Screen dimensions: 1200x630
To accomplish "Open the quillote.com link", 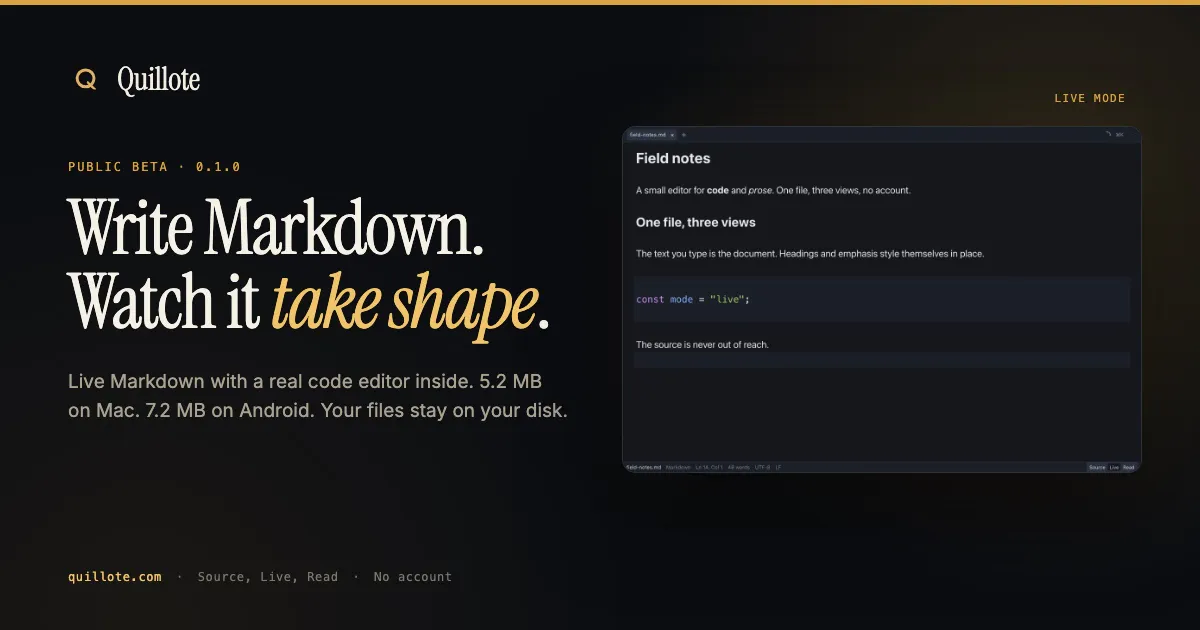I will pyautogui.click(x=115, y=577).
